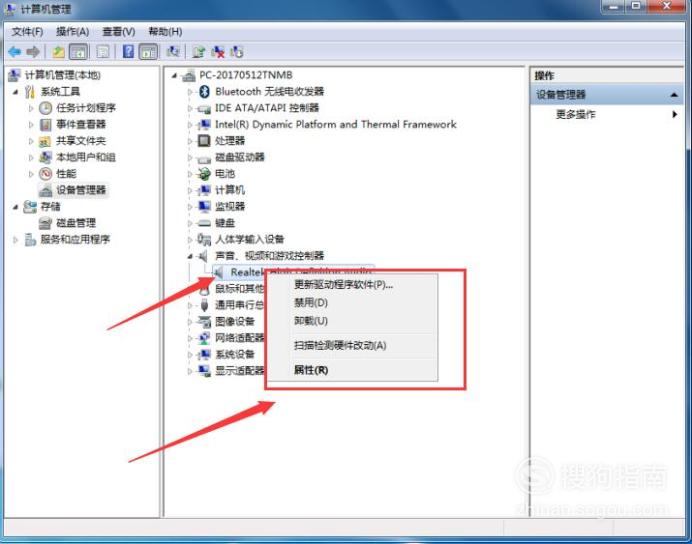Click the 电池 battery device icon

coord(203,174)
